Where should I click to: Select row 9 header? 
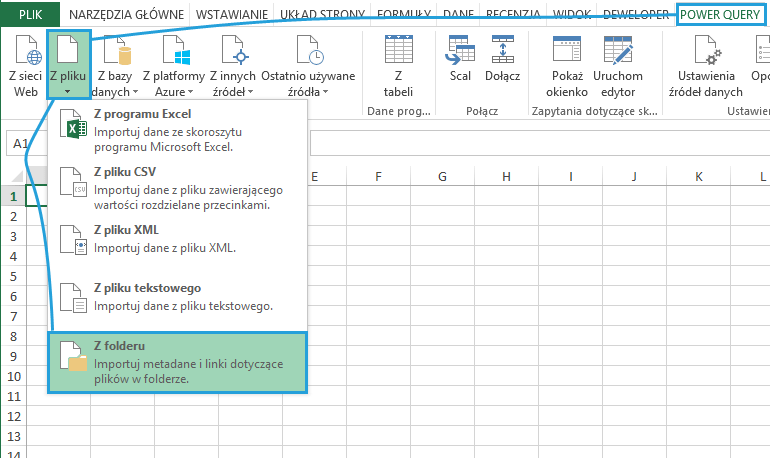coord(13,356)
